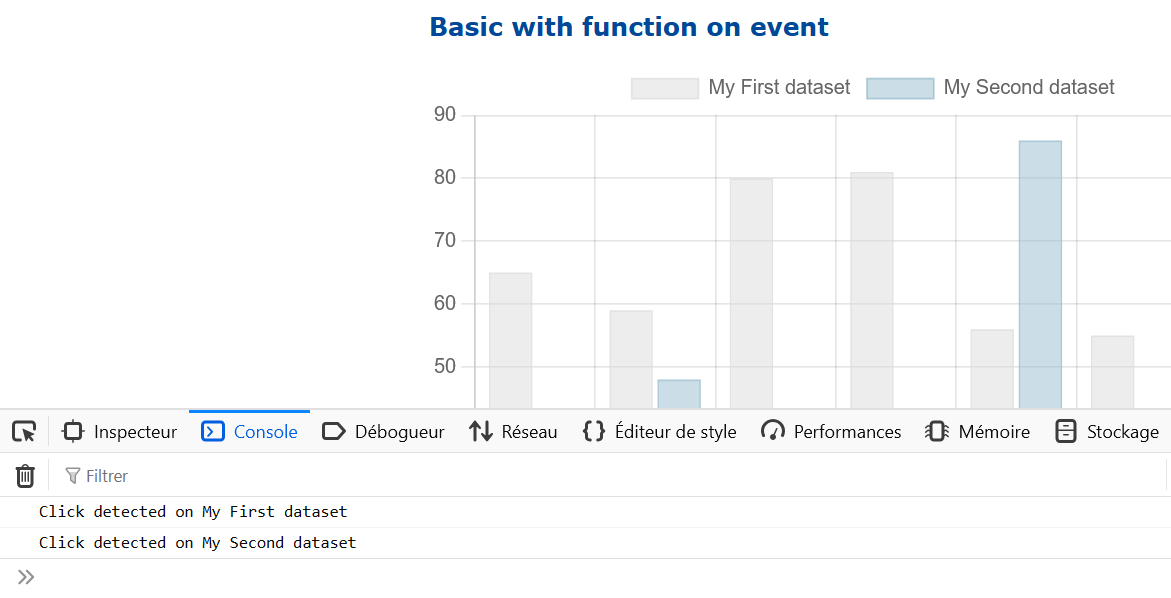Click the short blue bar near 48

679,394
